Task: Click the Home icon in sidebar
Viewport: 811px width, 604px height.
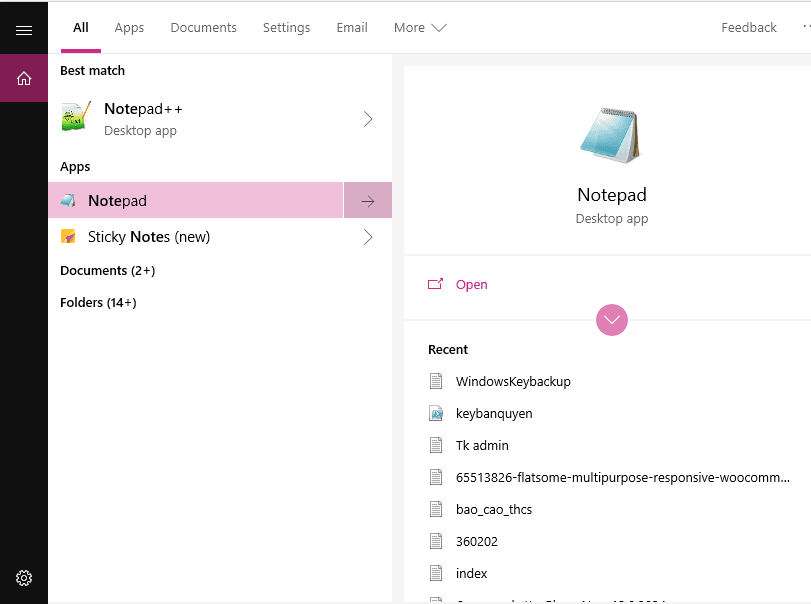Action: 24,79
